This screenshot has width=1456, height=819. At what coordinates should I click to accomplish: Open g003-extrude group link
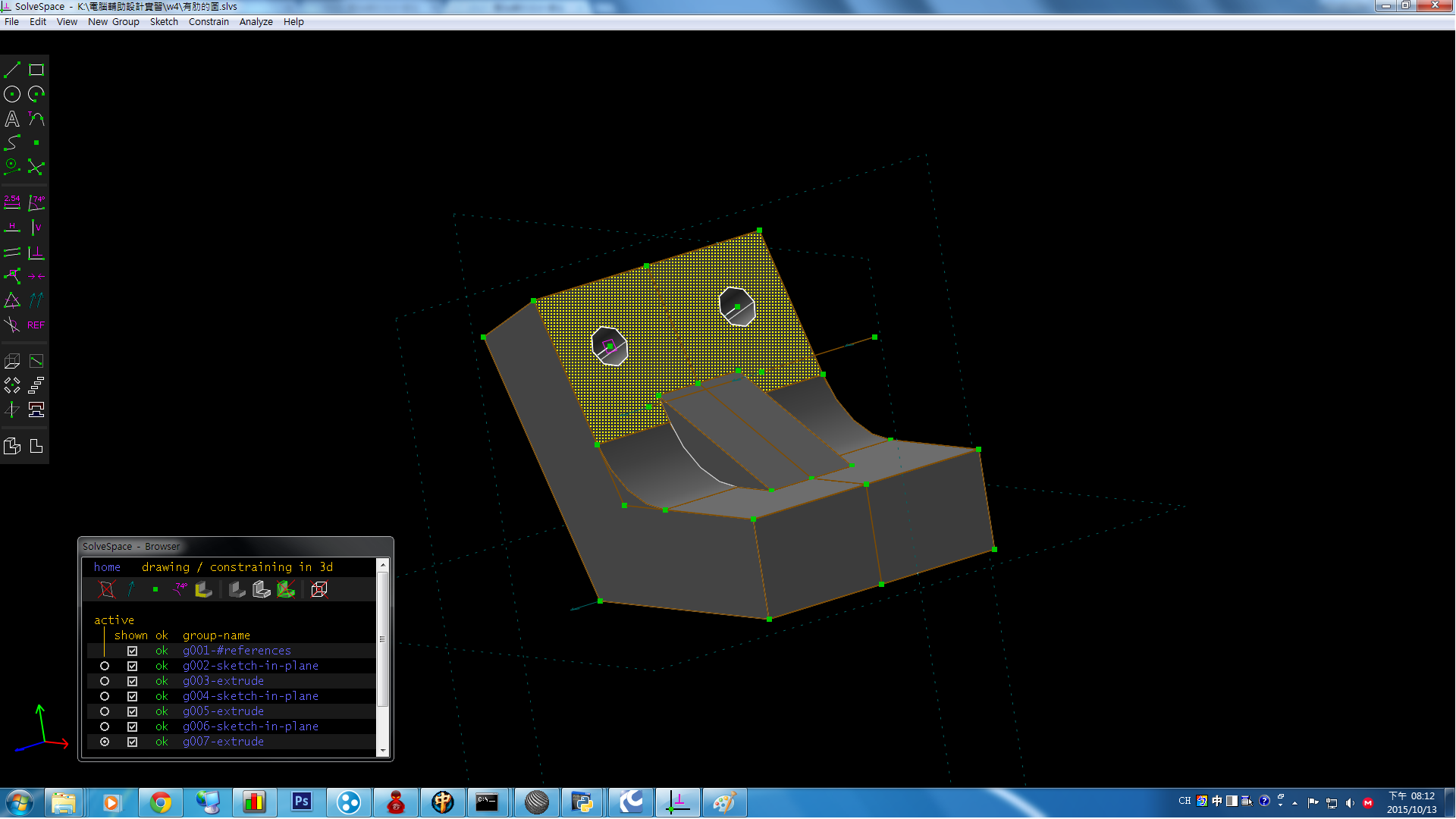point(223,681)
